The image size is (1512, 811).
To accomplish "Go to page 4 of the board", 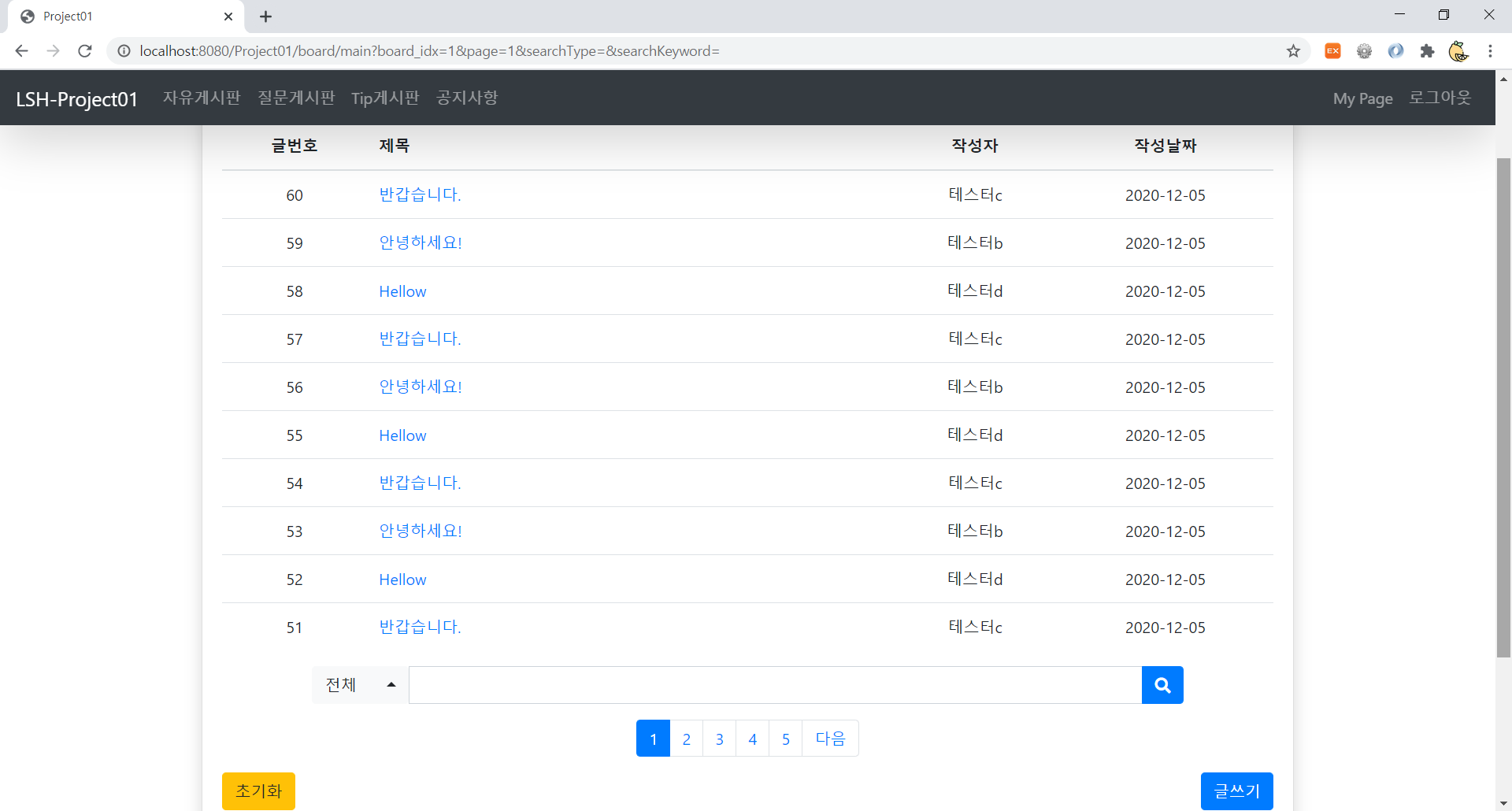I will 753,739.
